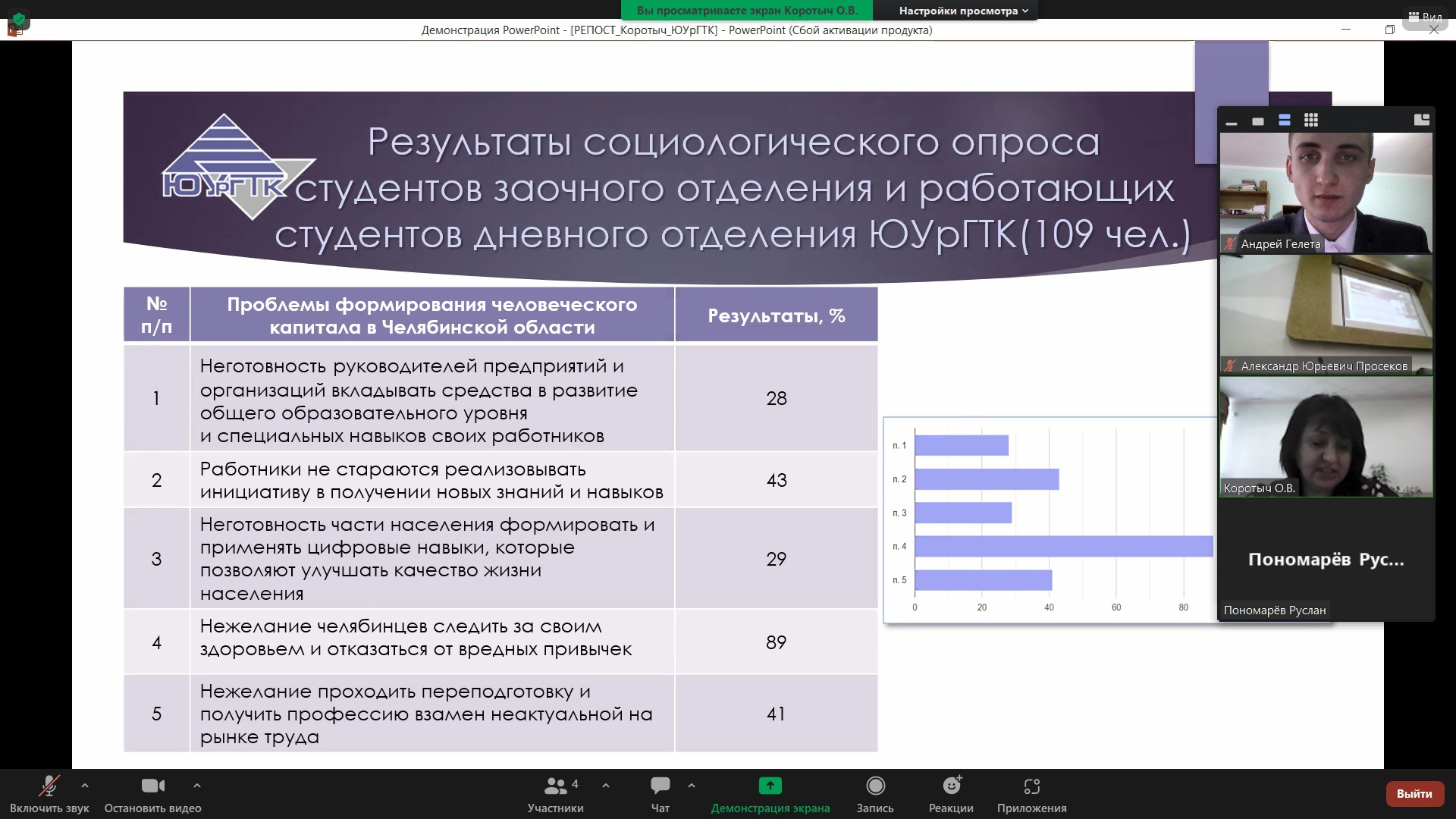Click table header Проблемы формирования человеческого капитала
This screenshot has height=819, width=1456.
click(x=432, y=315)
